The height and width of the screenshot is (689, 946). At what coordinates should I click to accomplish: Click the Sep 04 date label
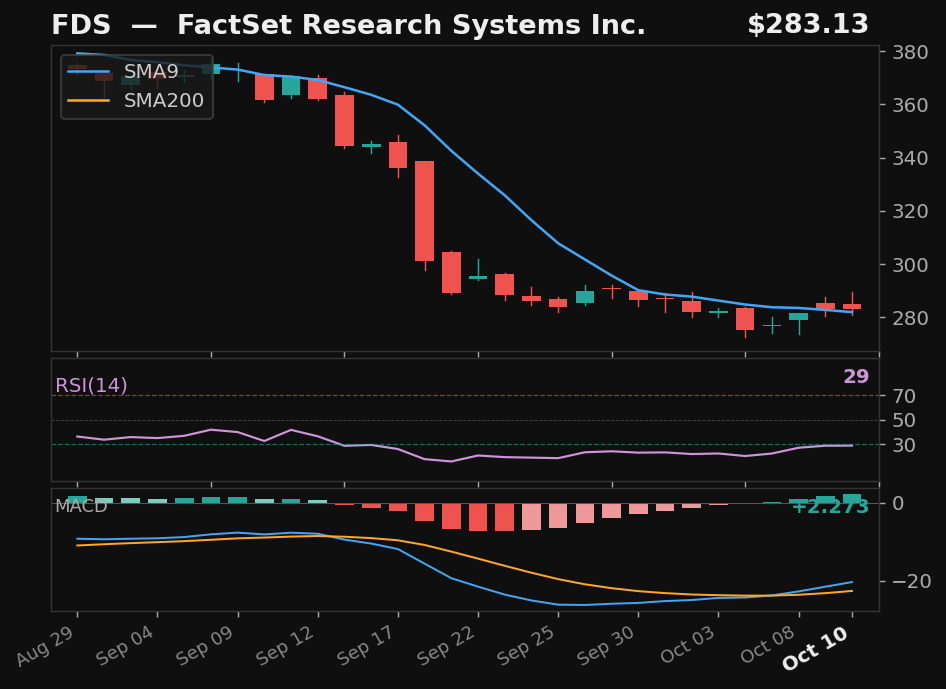point(127,645)
